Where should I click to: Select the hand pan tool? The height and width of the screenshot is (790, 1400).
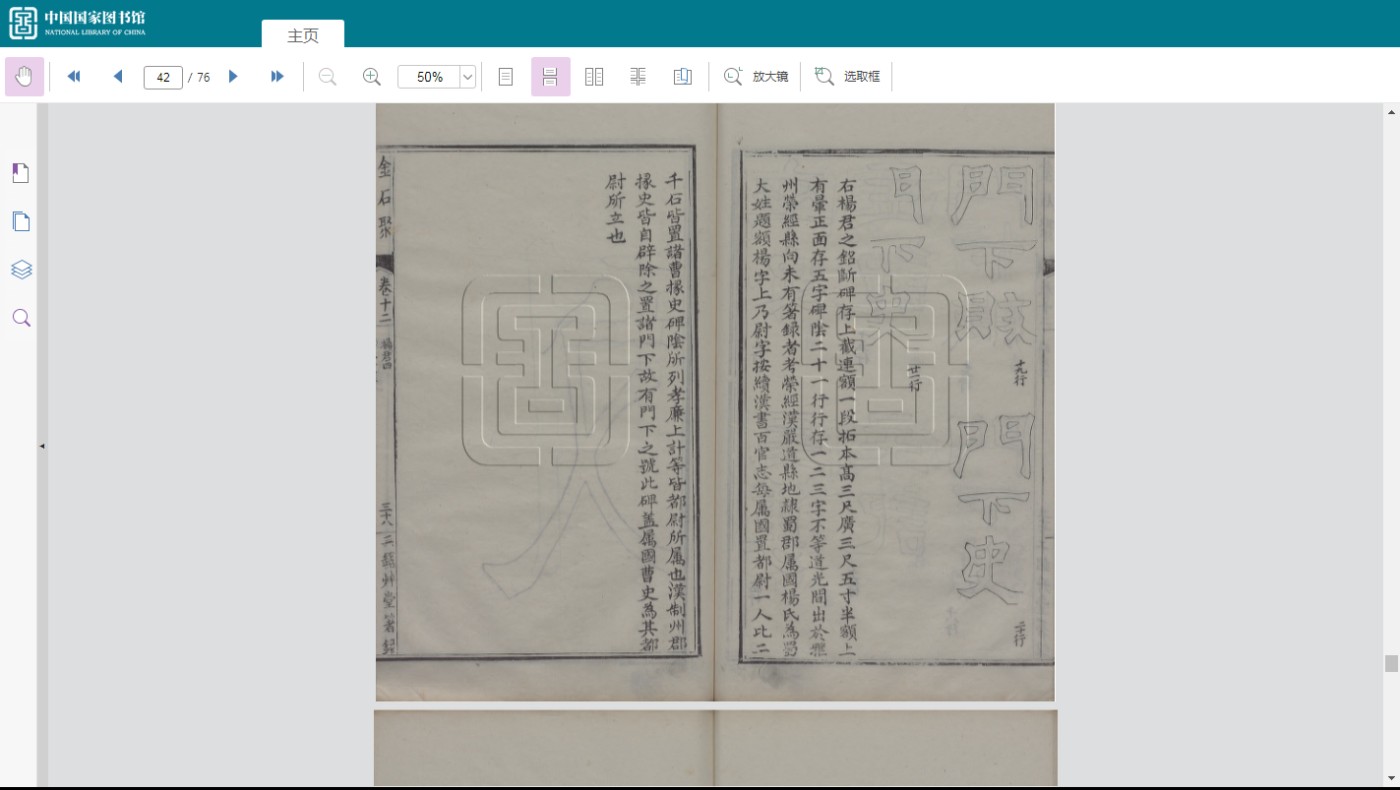[24, 77]
